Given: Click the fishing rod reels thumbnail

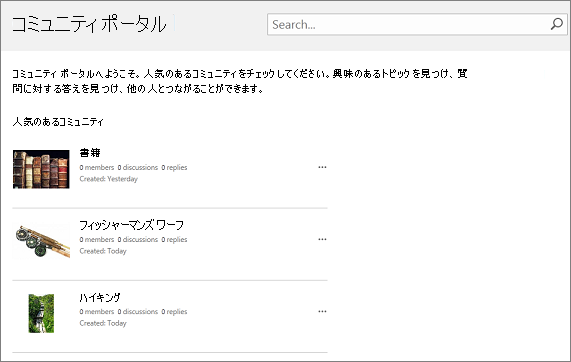Looking at the screenshot, I should click(41, 241).
